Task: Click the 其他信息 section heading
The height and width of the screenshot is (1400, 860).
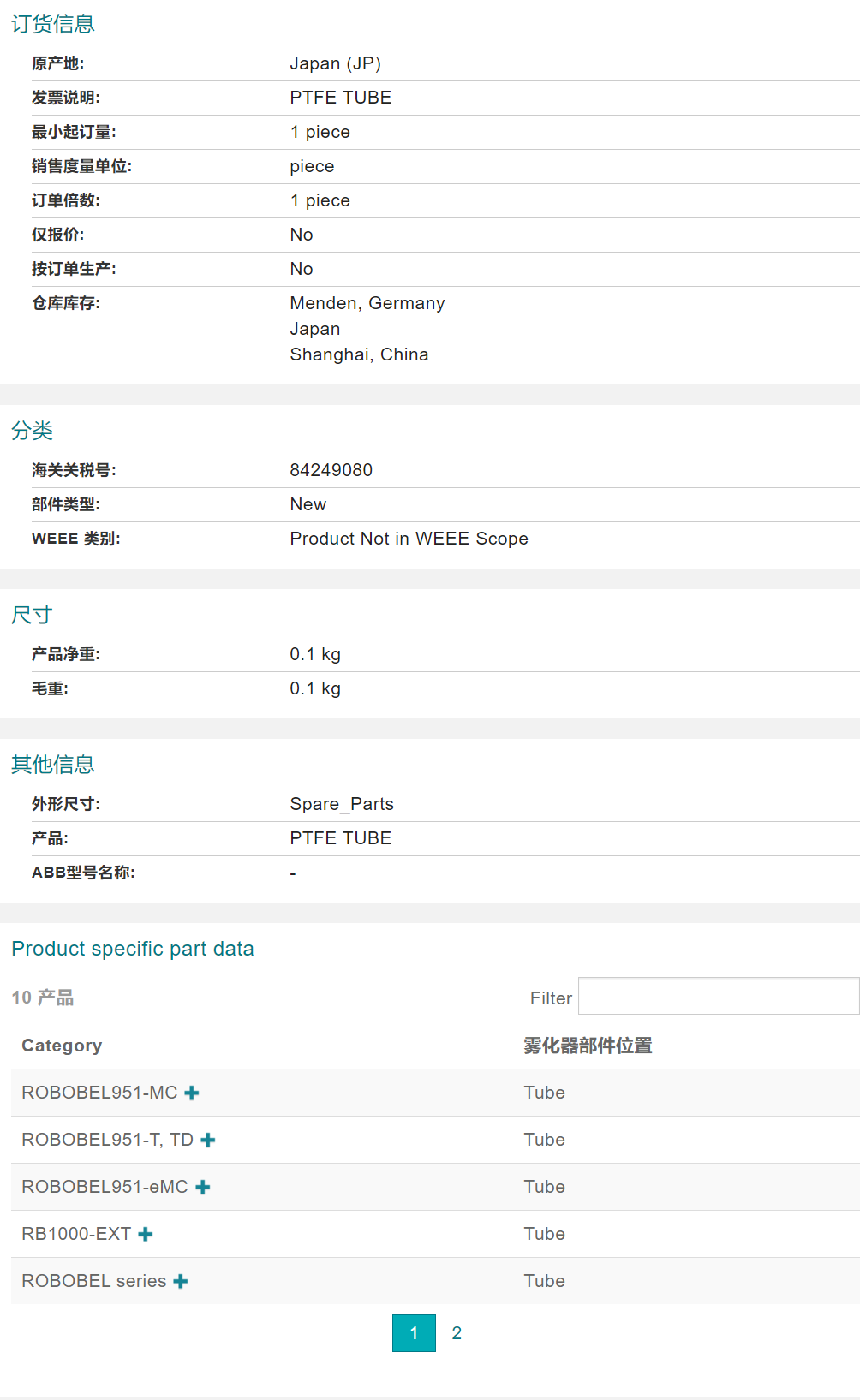Action: click(x=52, y=765)
